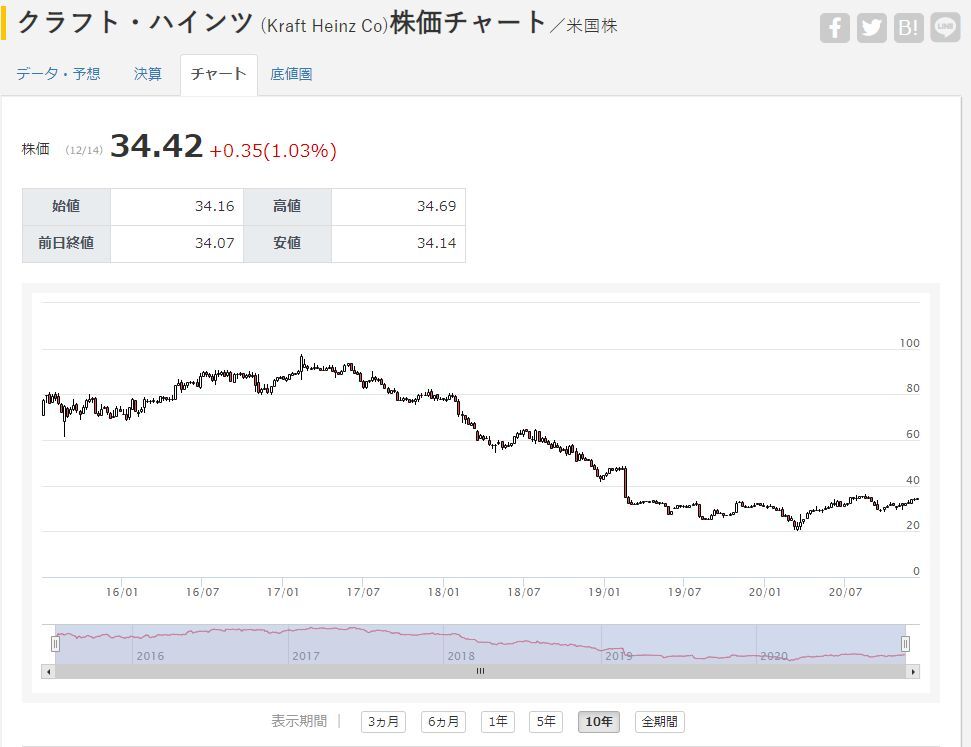Show the 全期間 chart range
The height and width of the screenshot is (747, 971).
[660, 722]
